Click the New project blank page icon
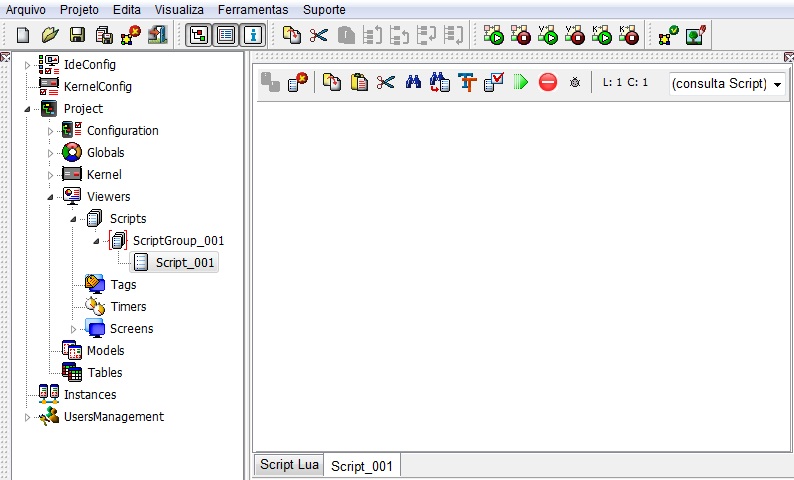794x480 pixels. pos(23,35)
